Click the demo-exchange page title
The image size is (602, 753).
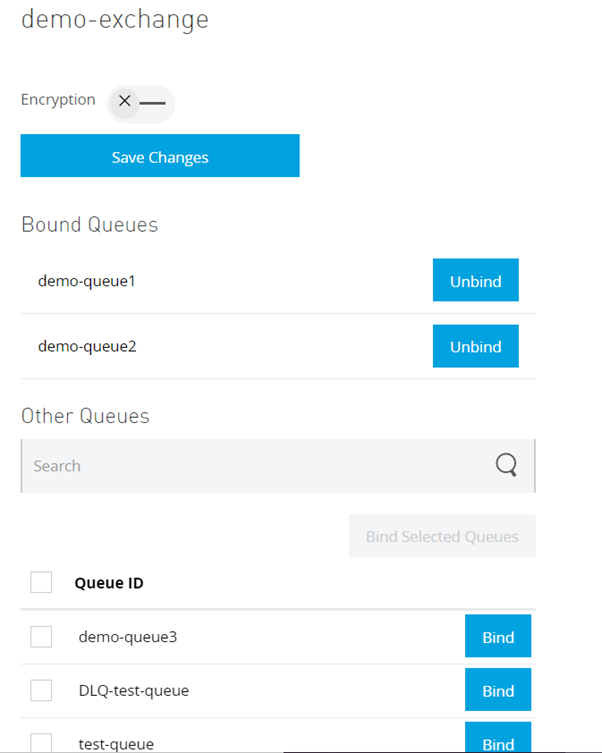click(x=115, y=20)
